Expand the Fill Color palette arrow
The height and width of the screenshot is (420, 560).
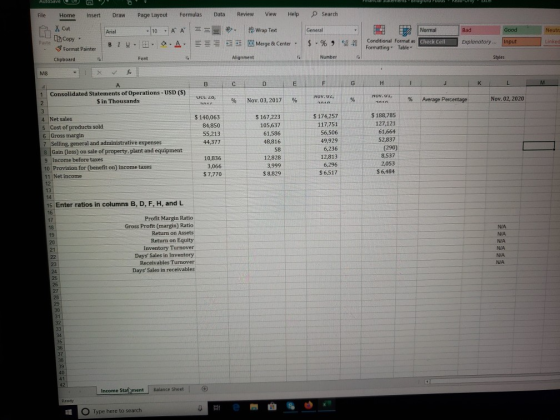coord(170,45)
